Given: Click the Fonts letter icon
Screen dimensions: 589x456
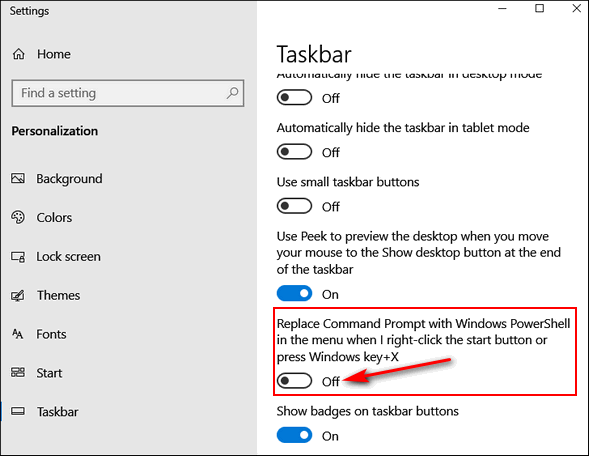Looking at the screenshot, I should coord(17,334).
